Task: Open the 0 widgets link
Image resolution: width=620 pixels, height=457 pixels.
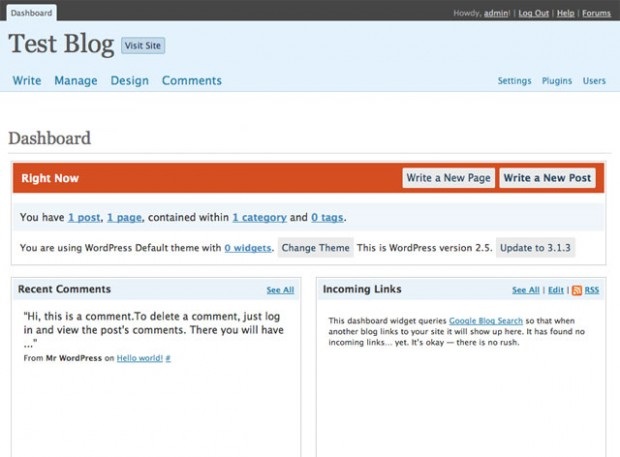Action: pyautogui.click(x=248, y=248)
